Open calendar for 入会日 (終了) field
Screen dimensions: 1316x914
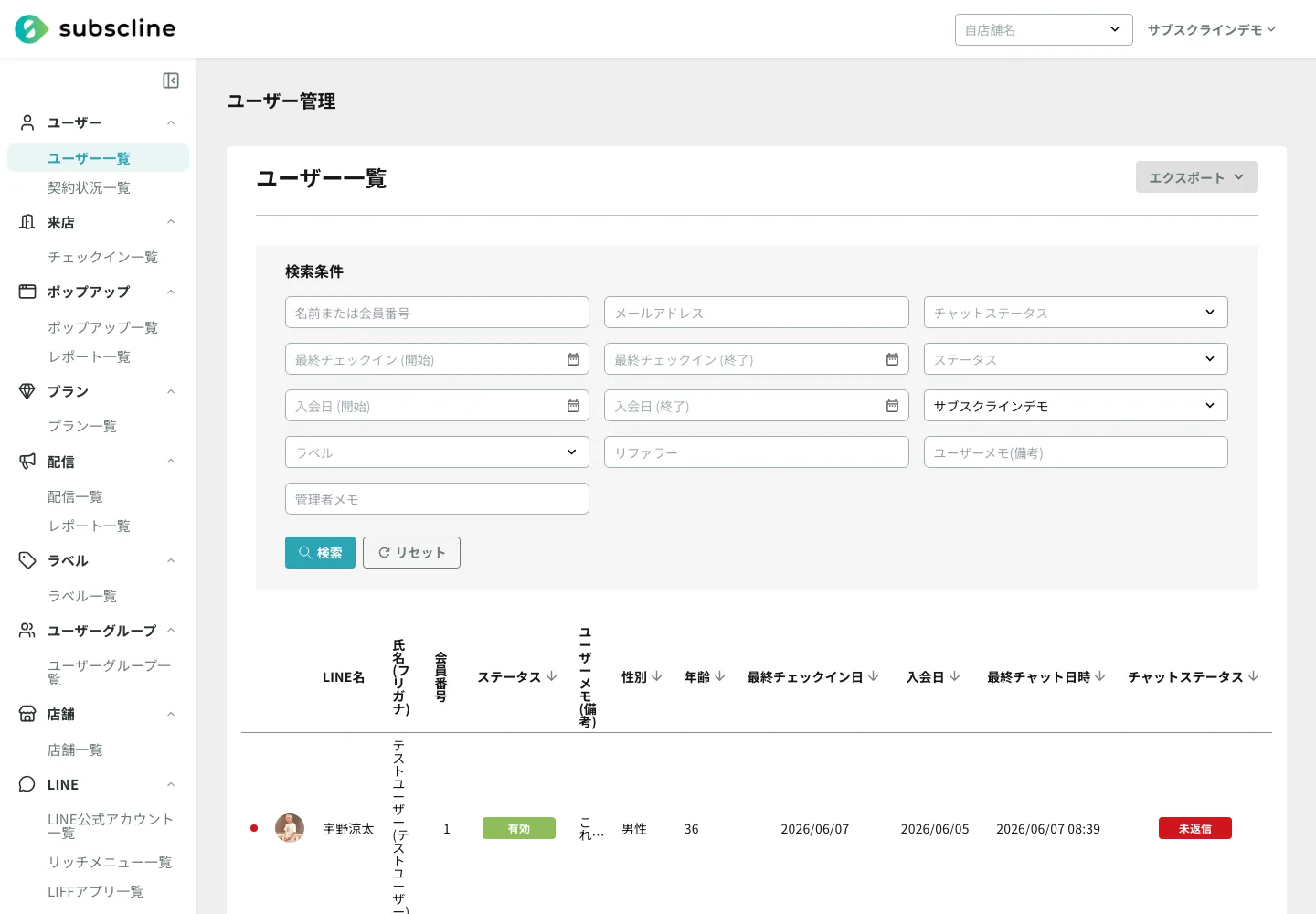click(892, 406)
